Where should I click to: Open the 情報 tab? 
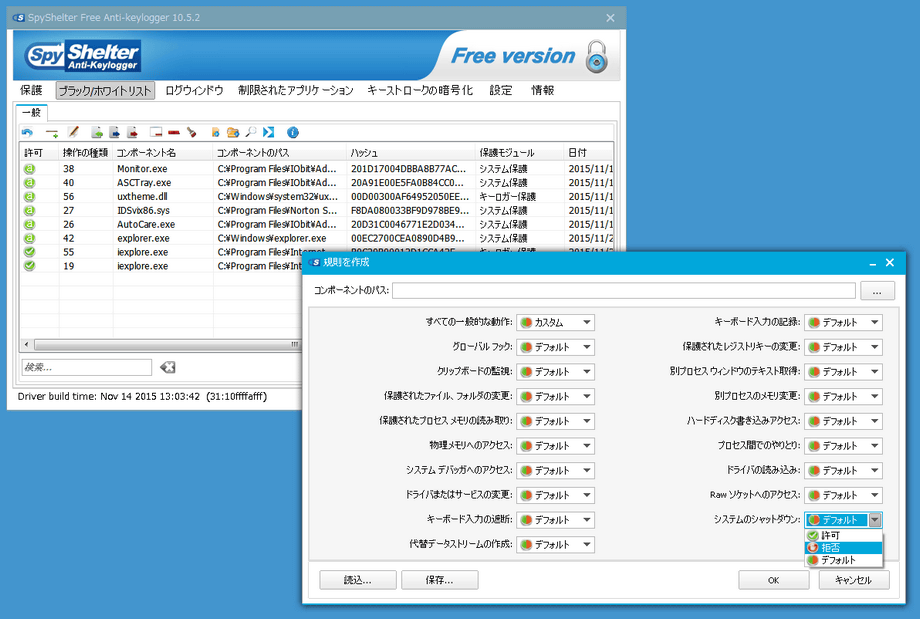(543, 90)
